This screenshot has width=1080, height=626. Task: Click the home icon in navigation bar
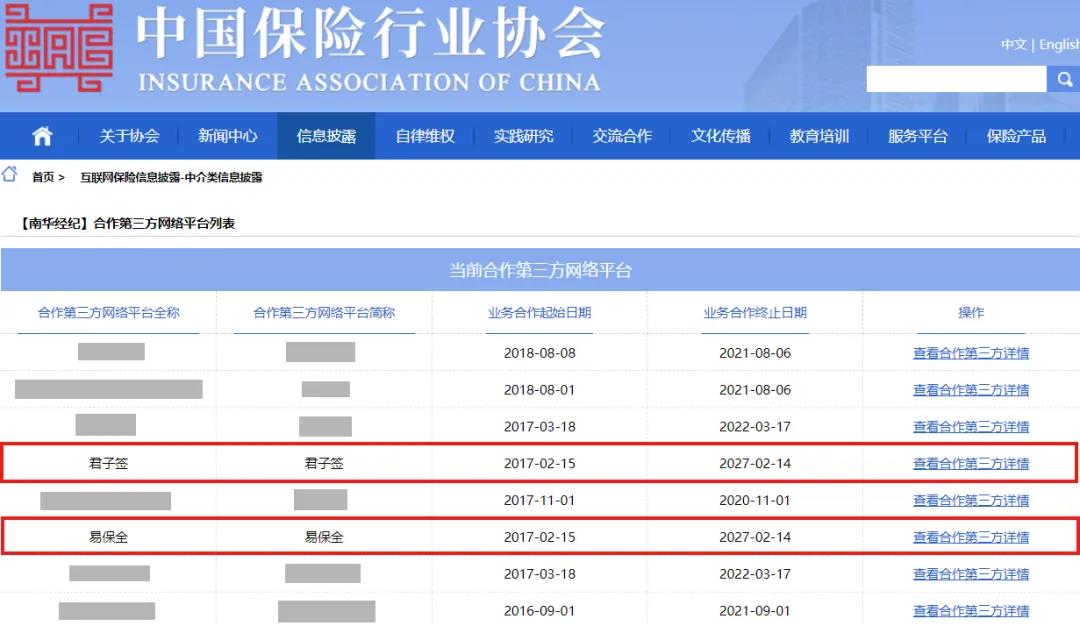[42, 136]
